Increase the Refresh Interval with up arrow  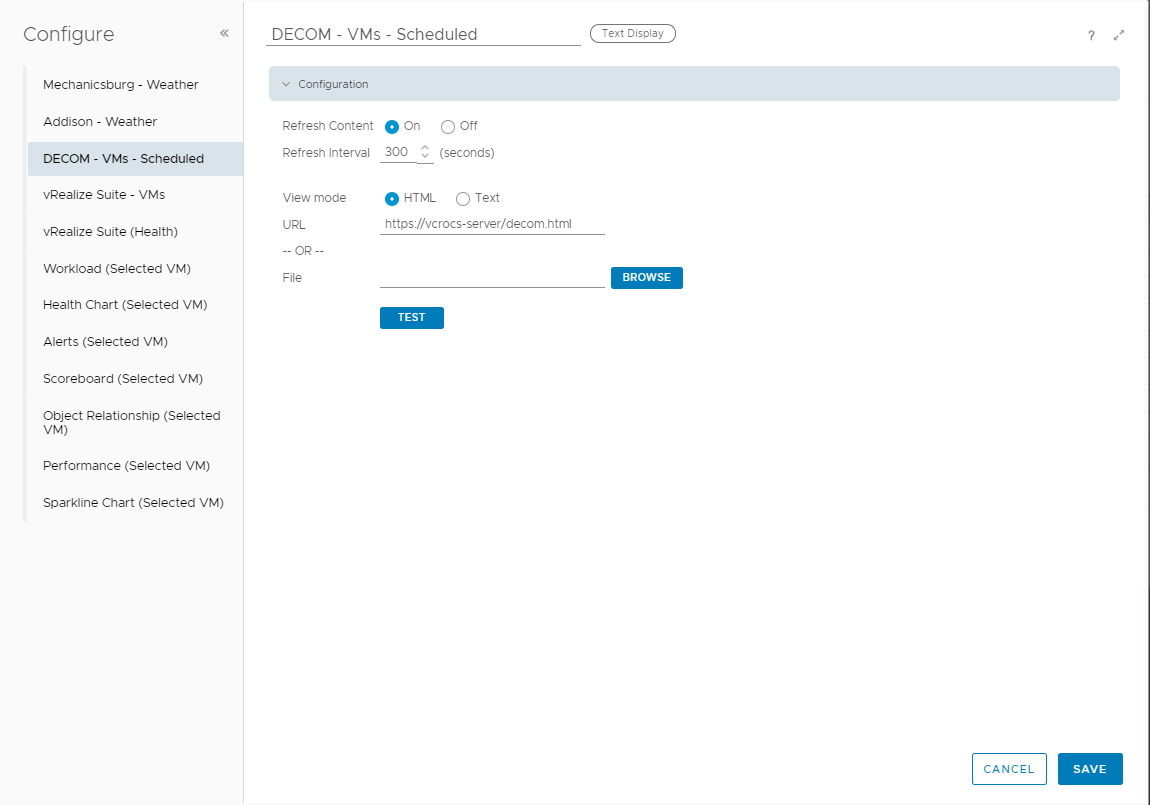click(x=425, y=148)
